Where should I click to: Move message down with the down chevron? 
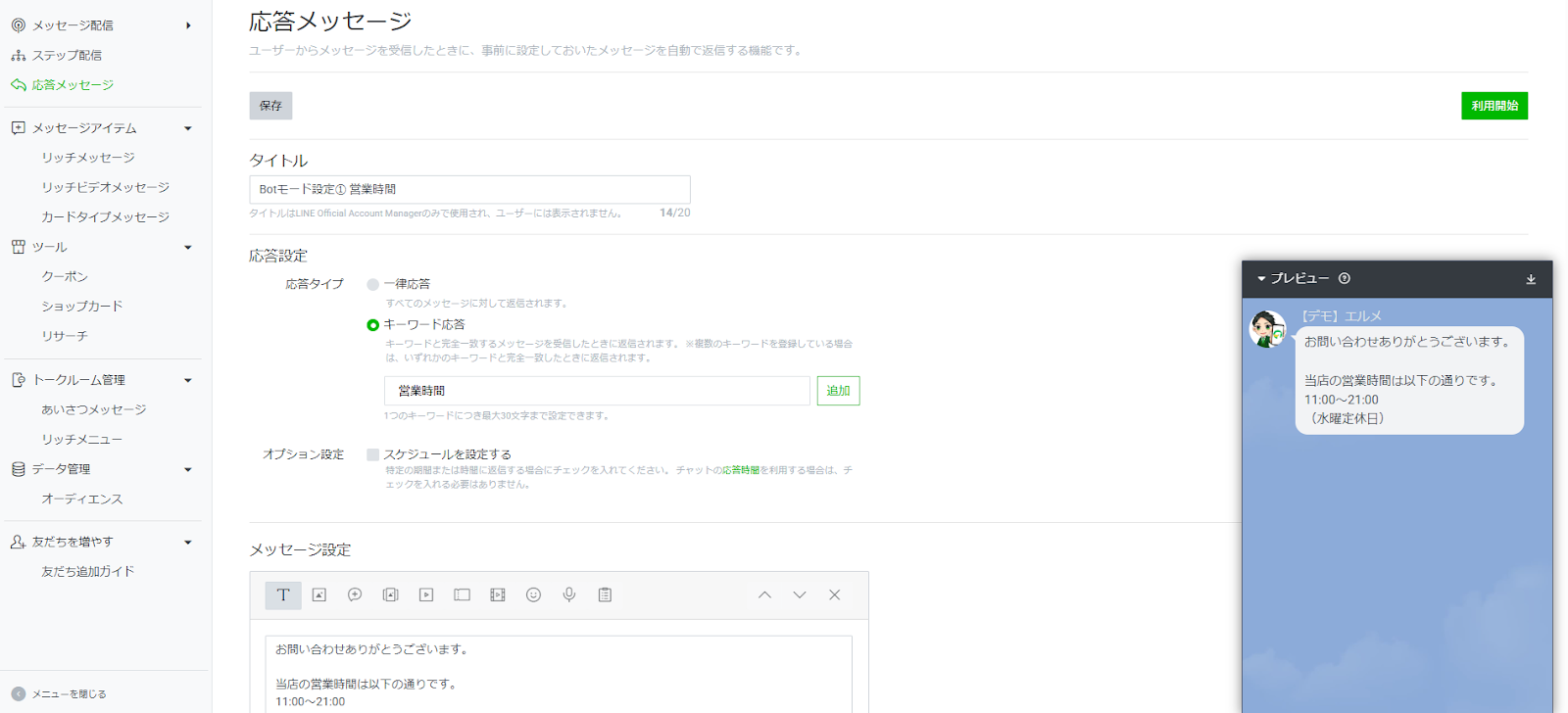[800, 594]
